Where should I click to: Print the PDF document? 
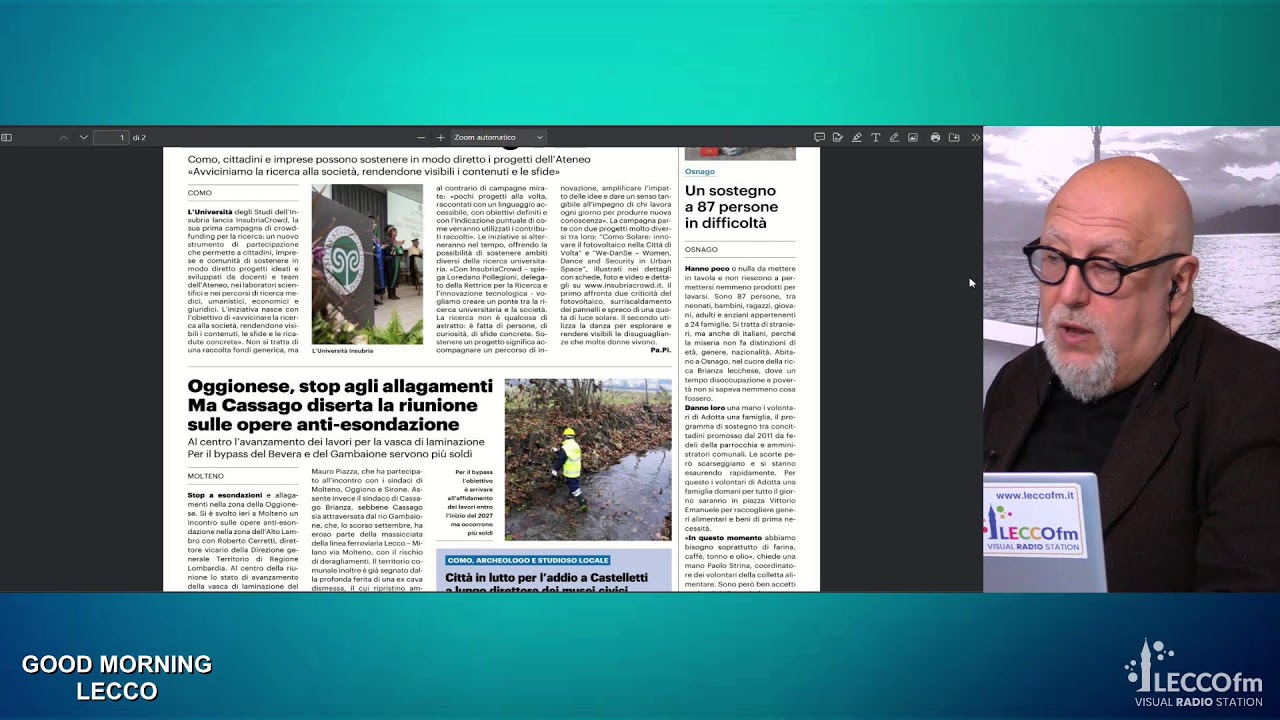(935, 137)
